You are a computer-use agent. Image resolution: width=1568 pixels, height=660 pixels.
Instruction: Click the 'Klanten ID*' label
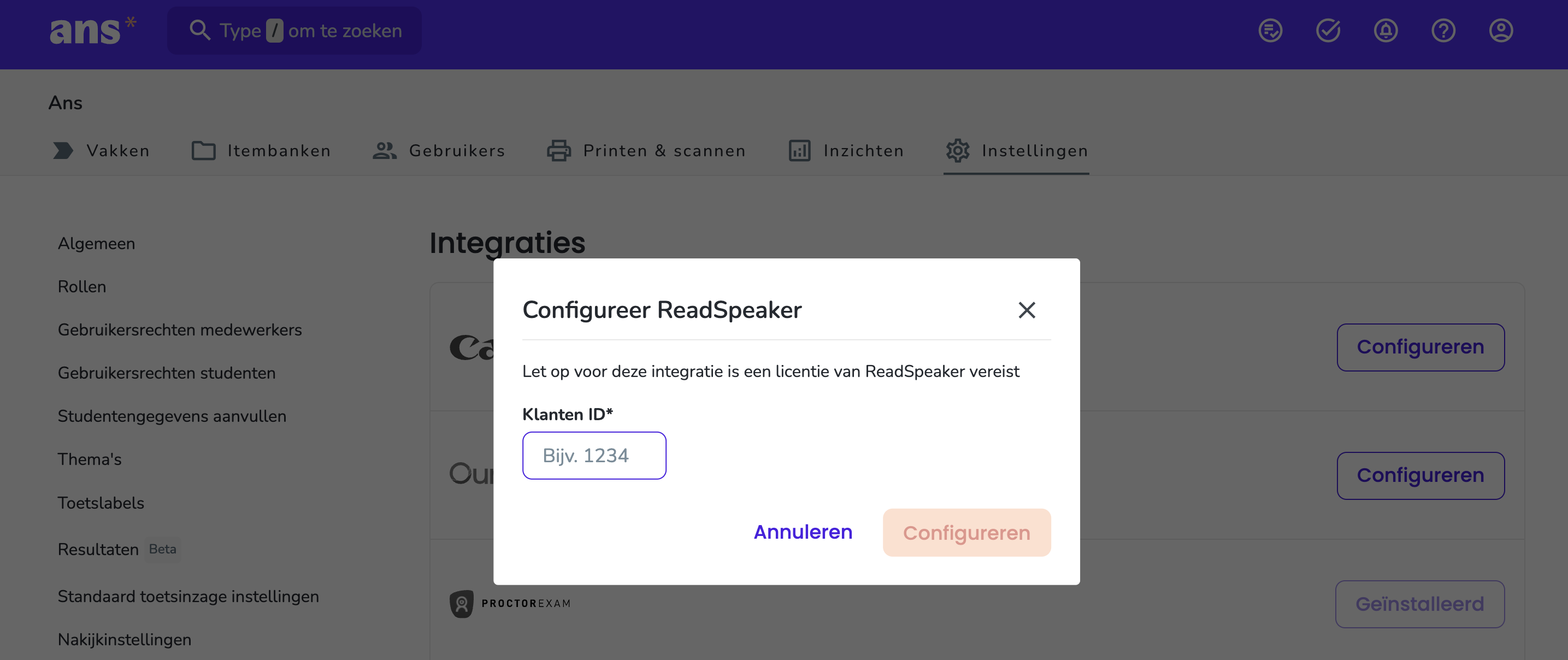click(567, 414)
